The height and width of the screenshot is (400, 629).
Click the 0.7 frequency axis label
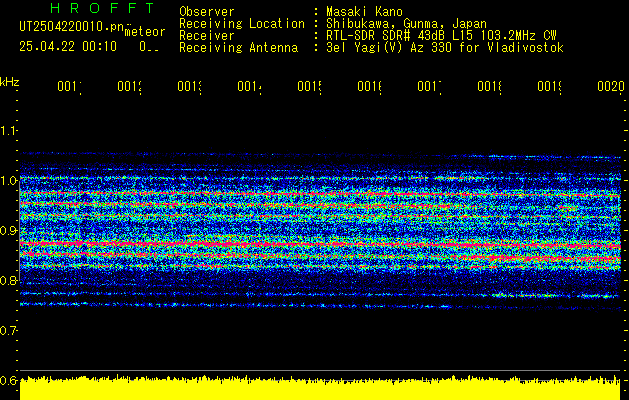pos(8,331)
